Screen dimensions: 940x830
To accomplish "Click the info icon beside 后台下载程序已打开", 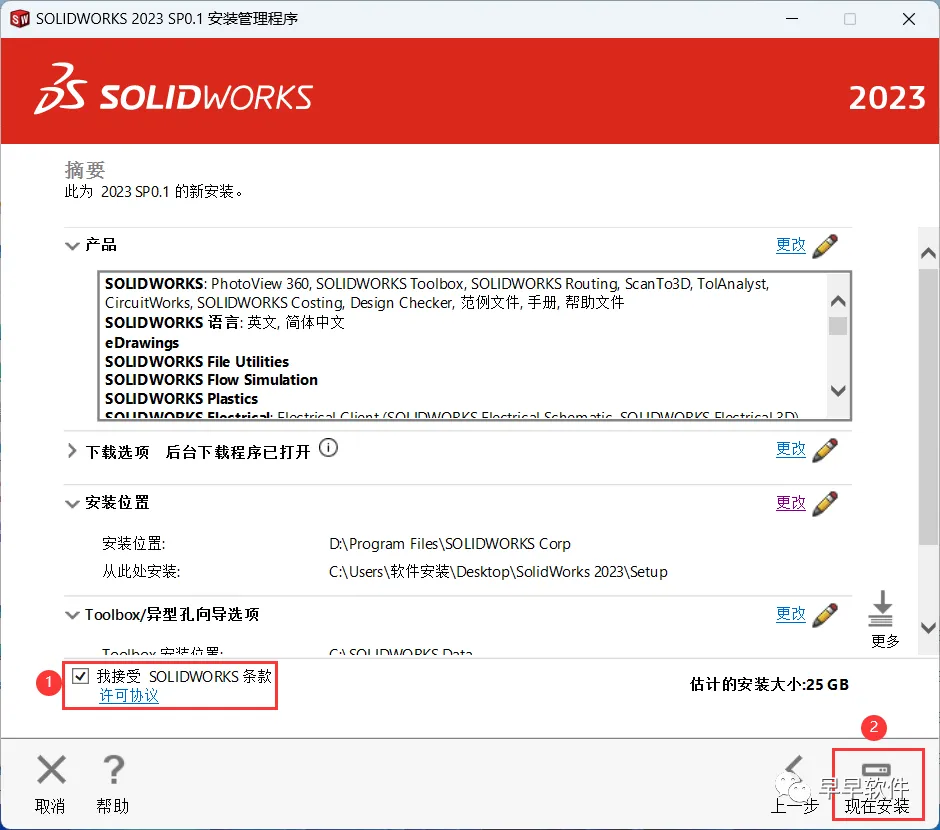I will point(328,448).
